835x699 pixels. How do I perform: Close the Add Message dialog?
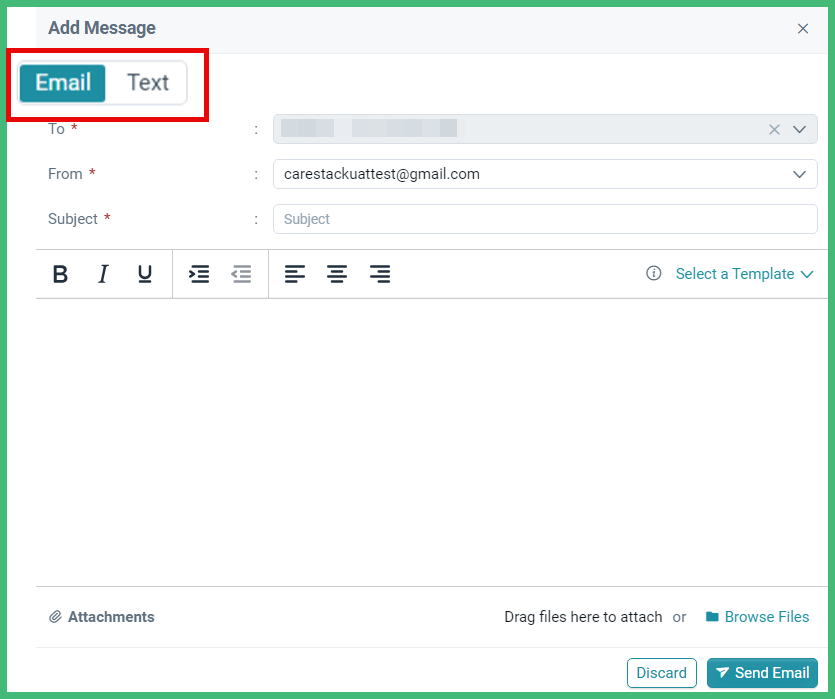point(803,29)
